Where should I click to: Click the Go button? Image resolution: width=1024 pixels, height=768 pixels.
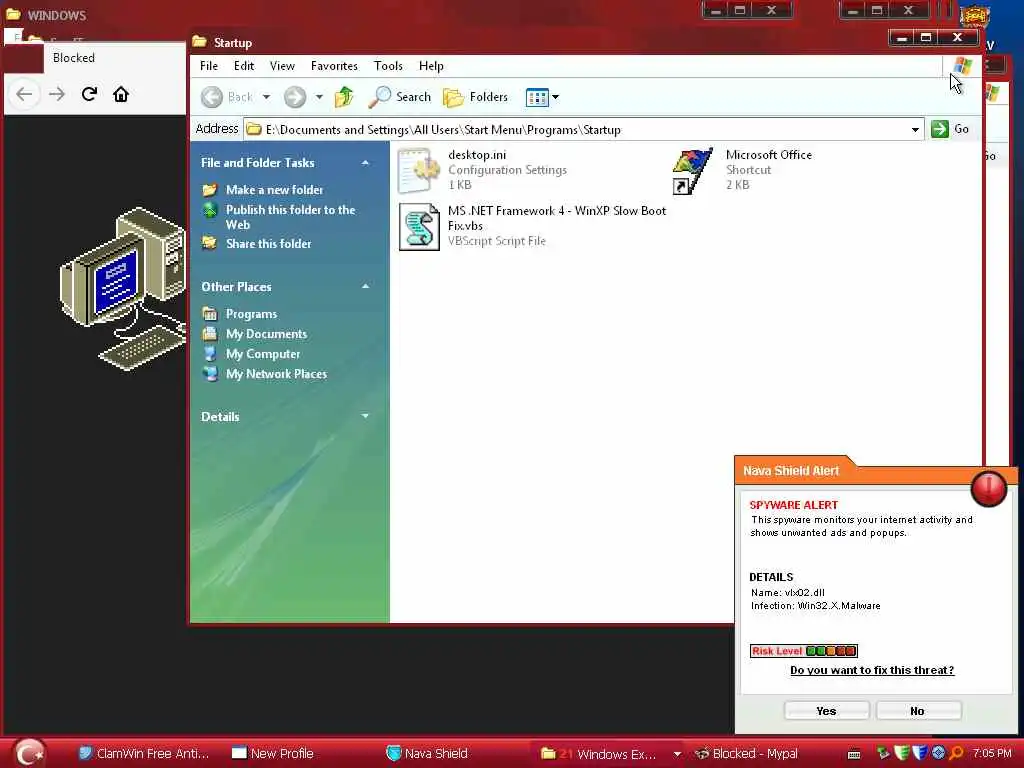click(x=950, y=129)
